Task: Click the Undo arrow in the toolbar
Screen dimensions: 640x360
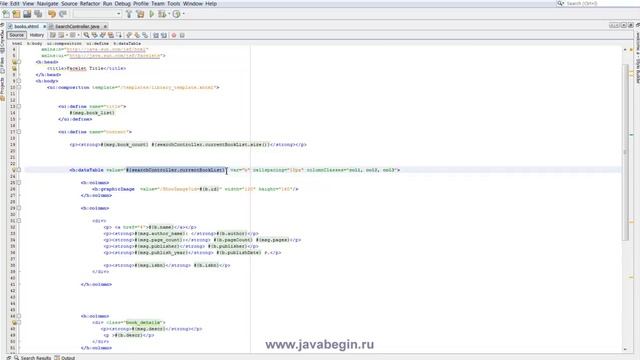Action: (52, 14)
